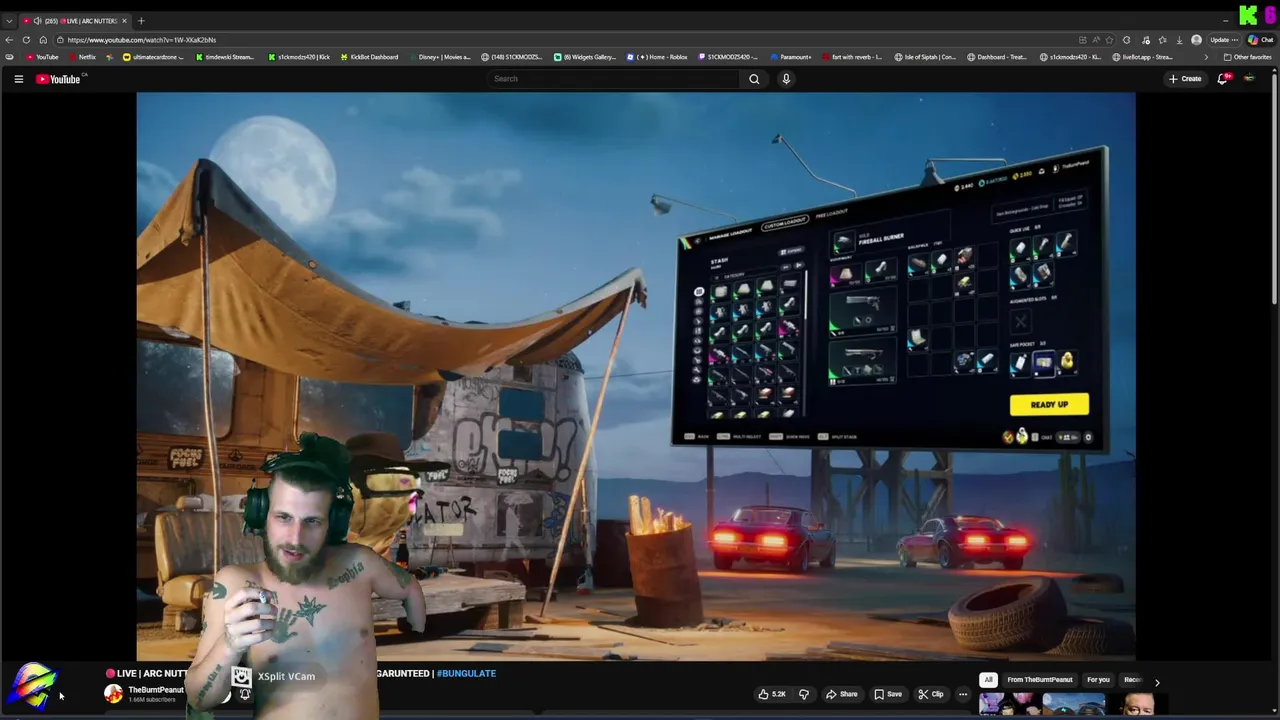The width and height of the screenshot is (1280, 720).
Task: Go back with the browser back arrow
Action: tap(9, 40)
